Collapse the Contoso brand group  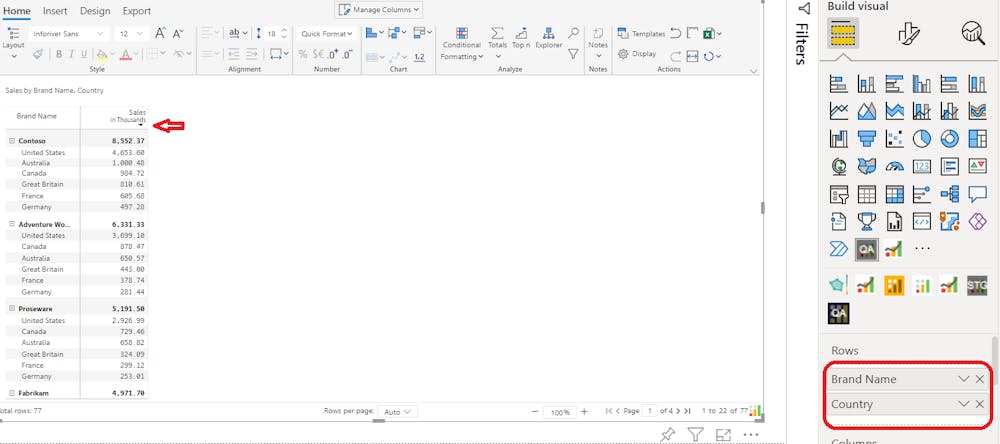tap(12, 140)
